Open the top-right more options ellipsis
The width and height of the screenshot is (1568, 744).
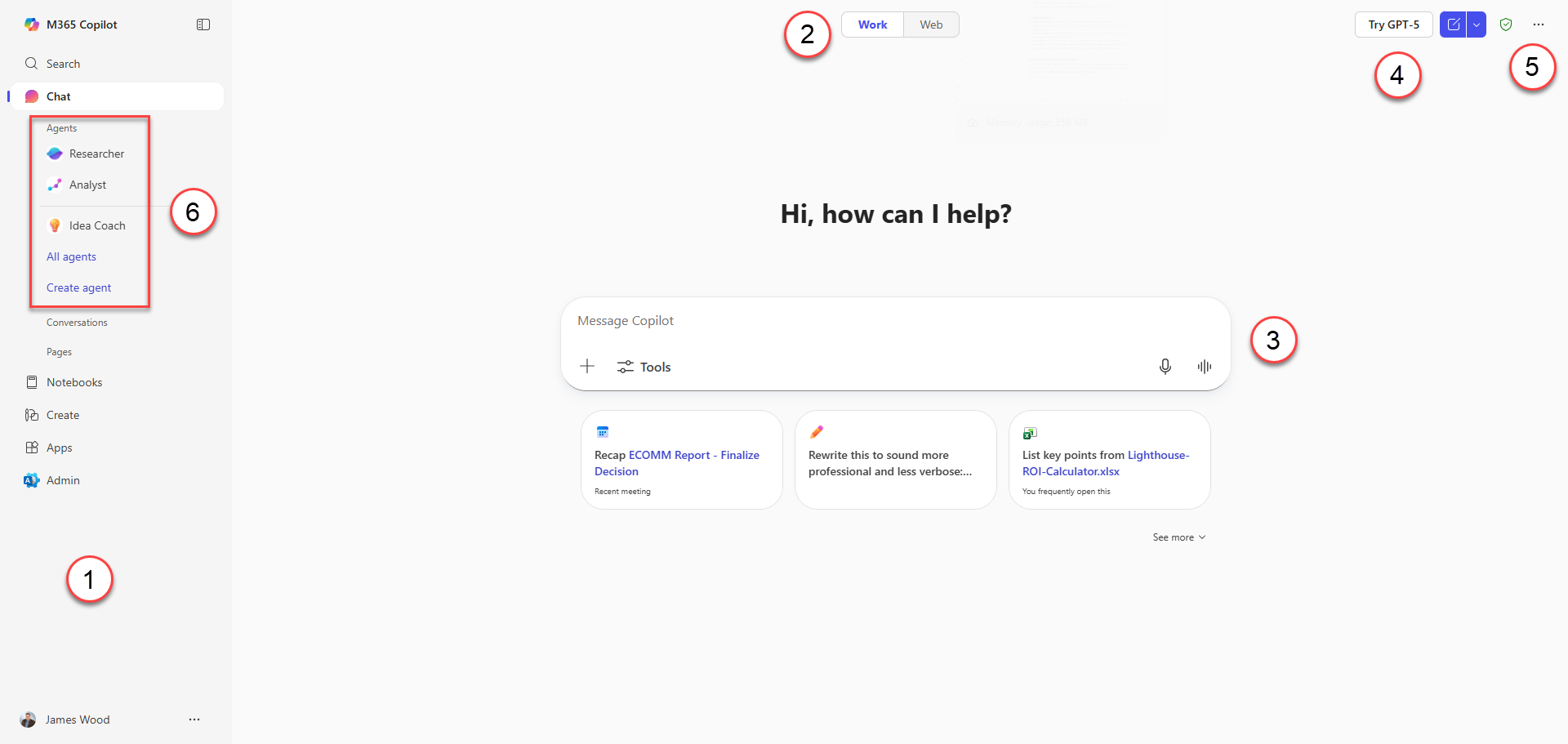(1539, 25)
